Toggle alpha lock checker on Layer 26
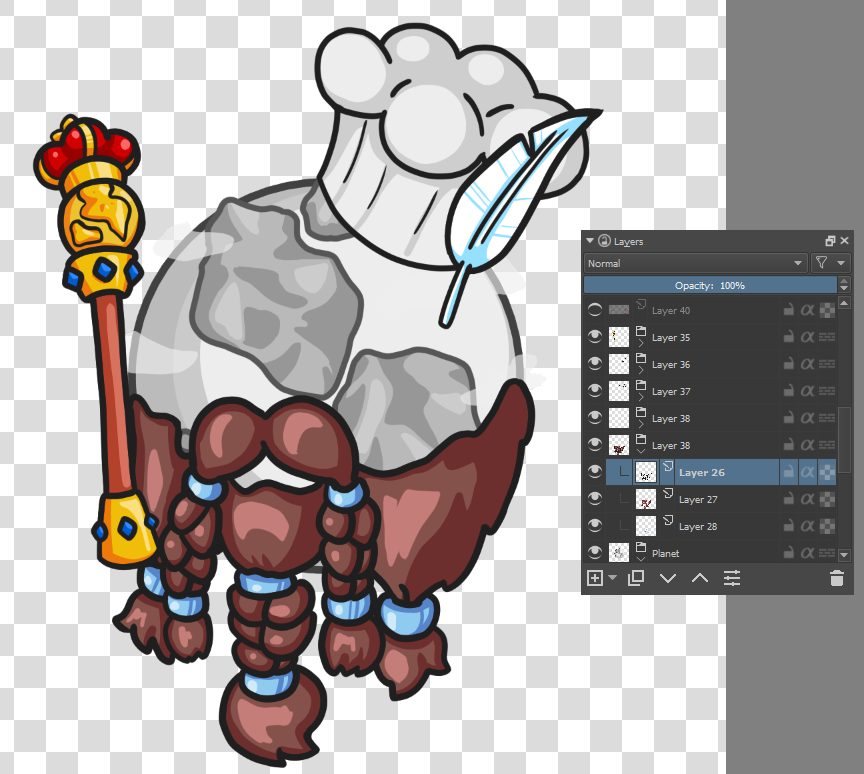This screenshot has height=774, width=864. click(x=827, y=472)
